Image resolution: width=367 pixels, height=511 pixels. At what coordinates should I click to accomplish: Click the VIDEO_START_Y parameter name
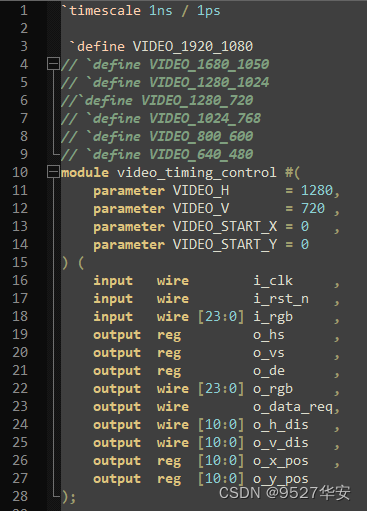point(225,245)
